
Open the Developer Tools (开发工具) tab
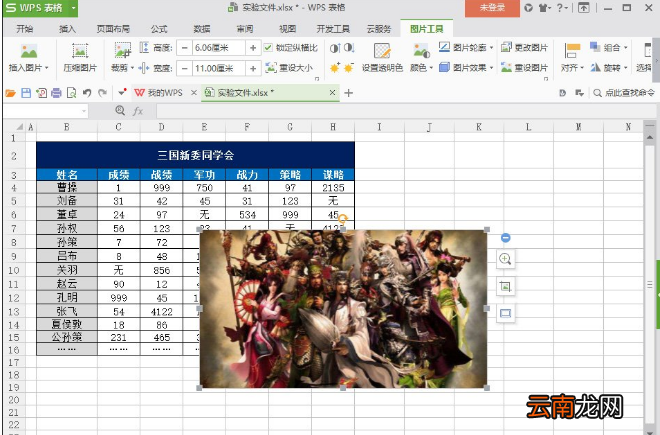click(x=333, y=29)
